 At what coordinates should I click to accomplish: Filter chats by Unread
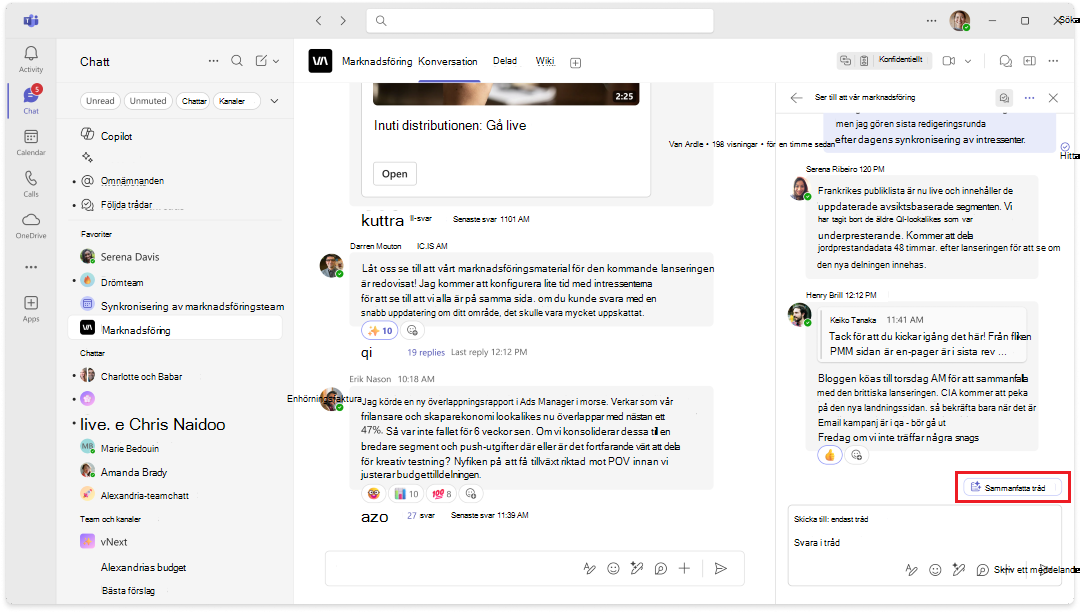coord(100,101)
